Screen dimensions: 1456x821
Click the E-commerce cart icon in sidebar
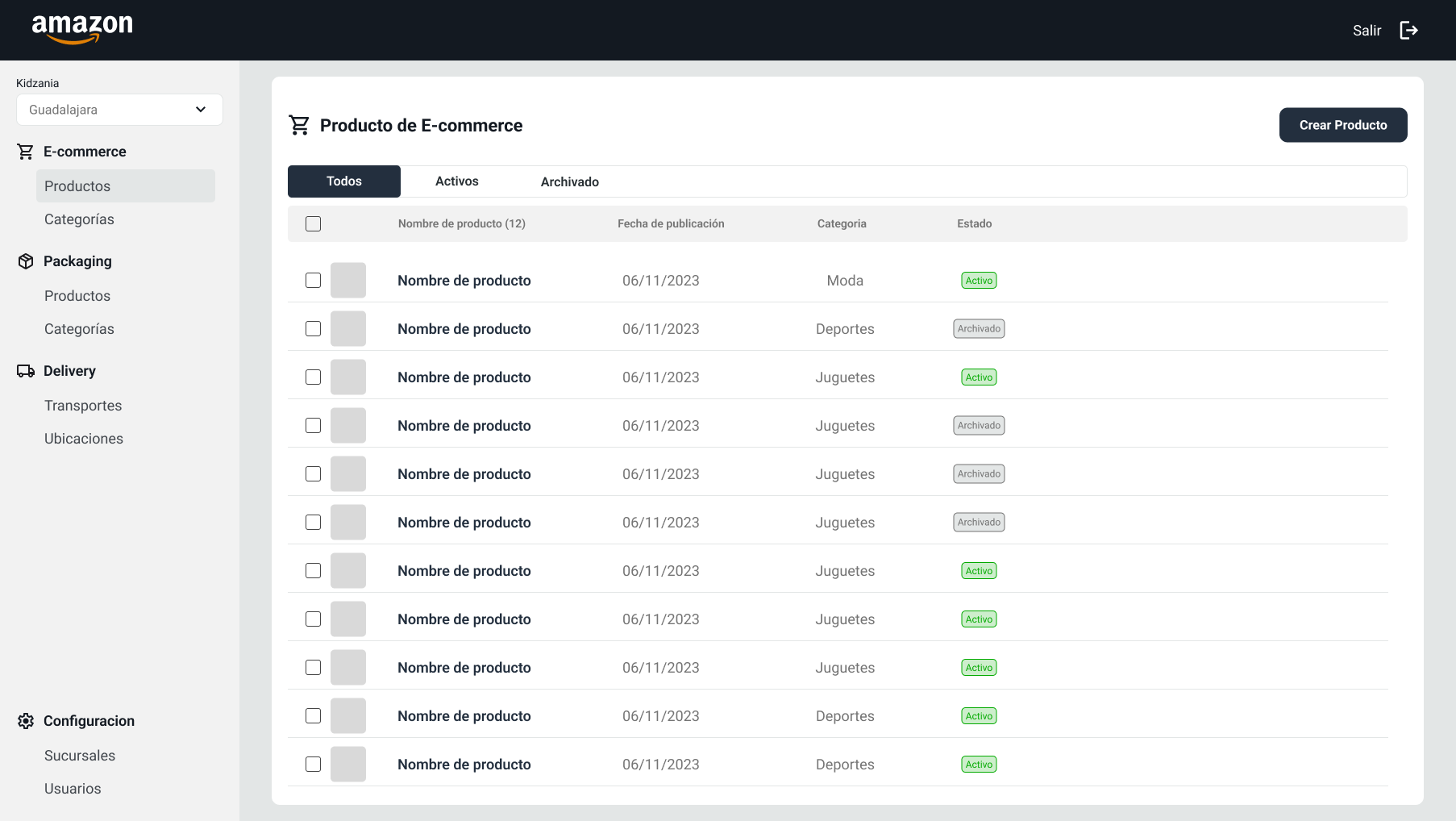26,152
